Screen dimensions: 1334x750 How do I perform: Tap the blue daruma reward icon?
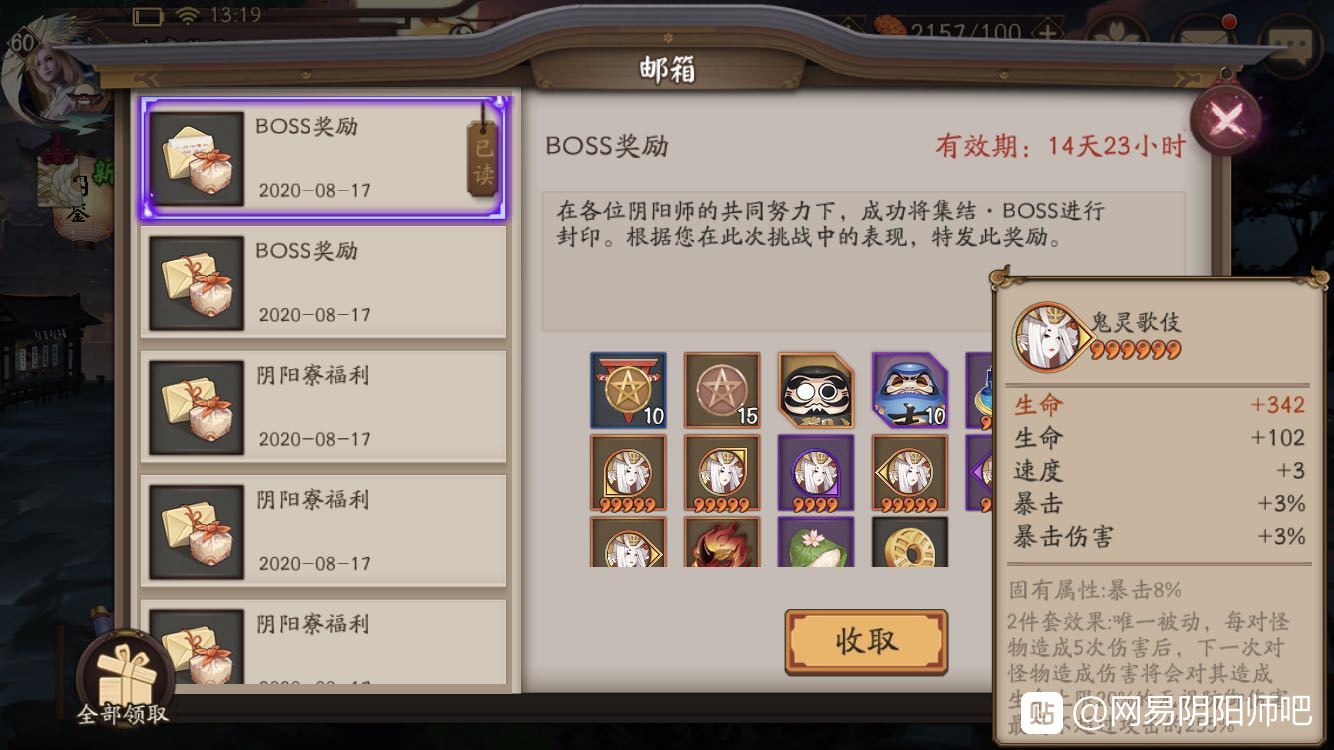(x=910, y=390)
